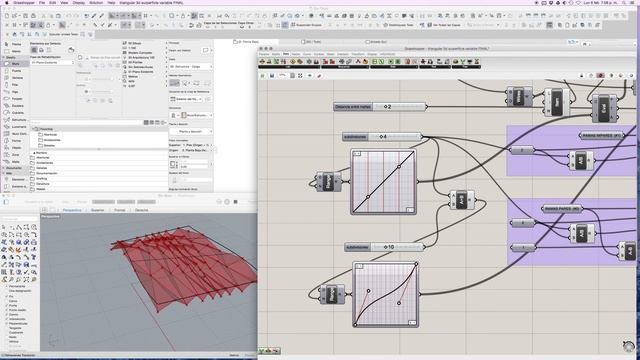Image resolution: width=640 pixels, height=360 pixels.
Task: Click the Print icon in ArchiCAD toolbar
Action: [x=33, y=16]
